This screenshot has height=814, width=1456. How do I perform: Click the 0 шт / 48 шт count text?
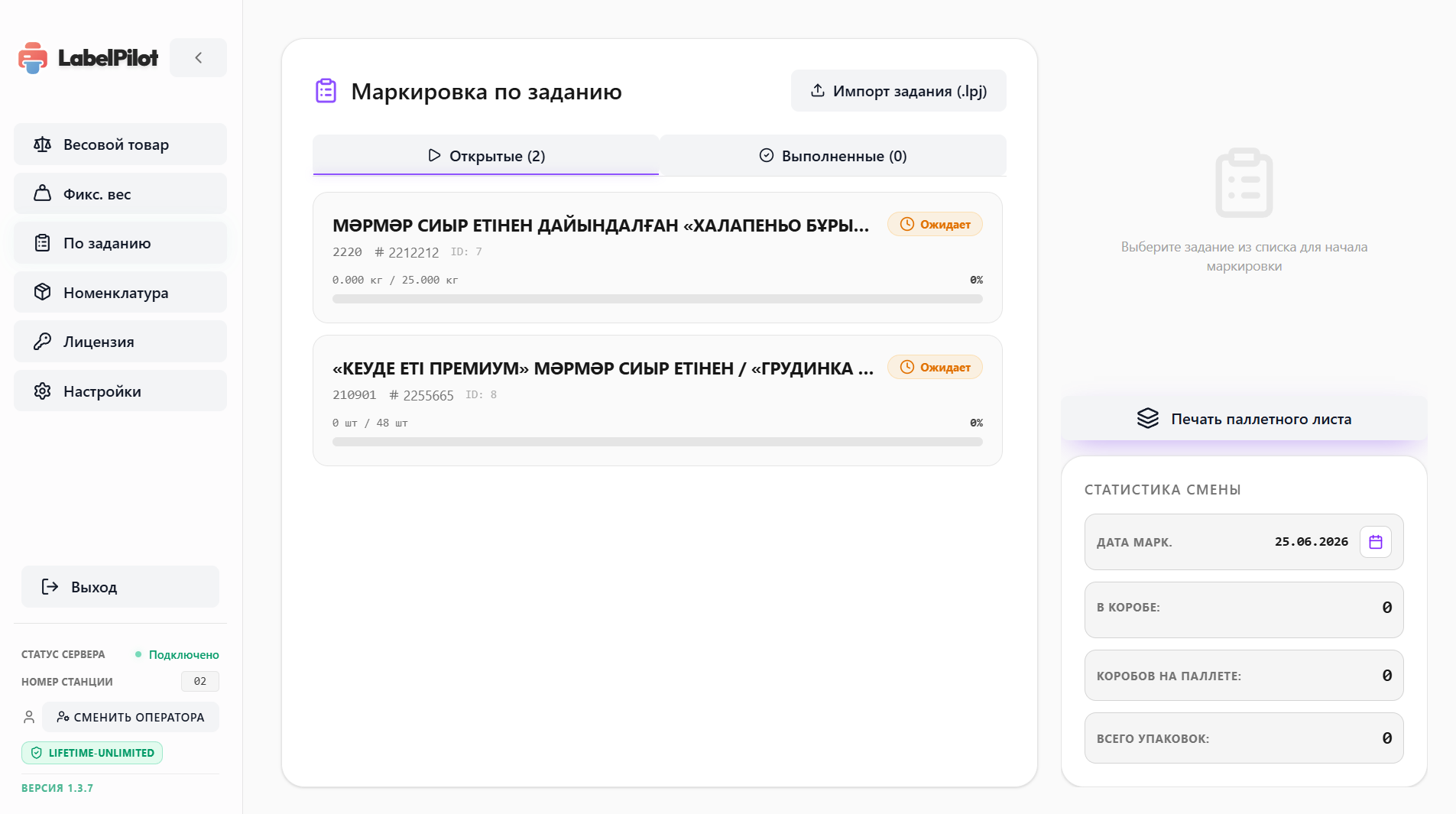pyautogui.click(x=370, y=423)
